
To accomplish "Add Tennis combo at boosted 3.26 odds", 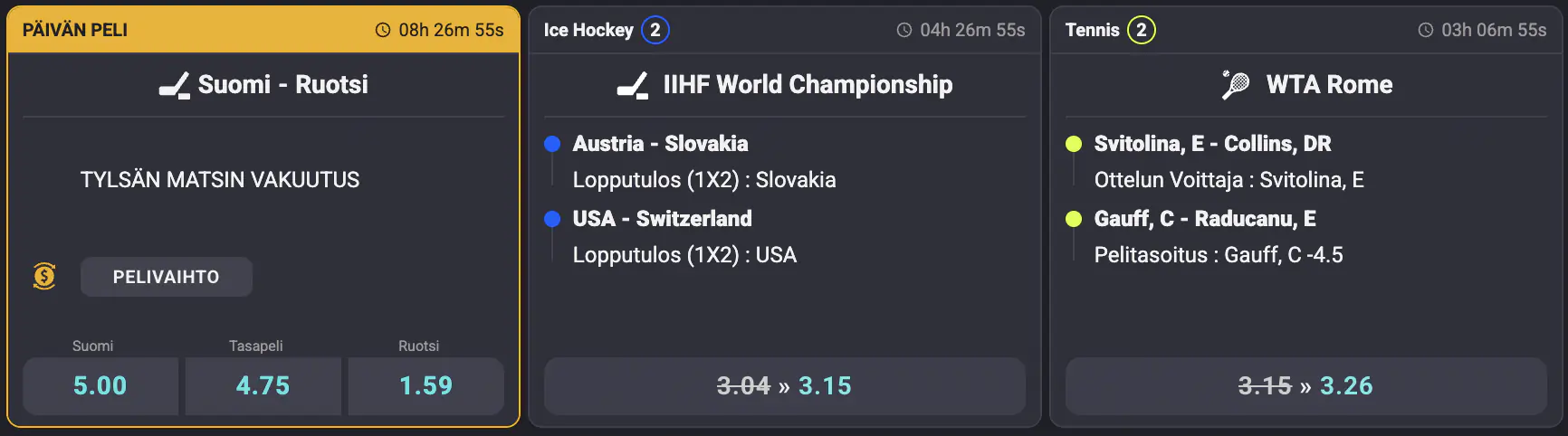I will click(1305, 386).
